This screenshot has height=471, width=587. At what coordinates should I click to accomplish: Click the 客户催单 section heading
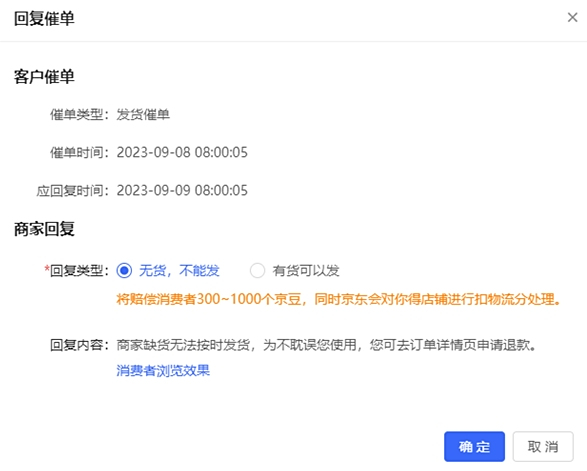[x=44, y=77]
